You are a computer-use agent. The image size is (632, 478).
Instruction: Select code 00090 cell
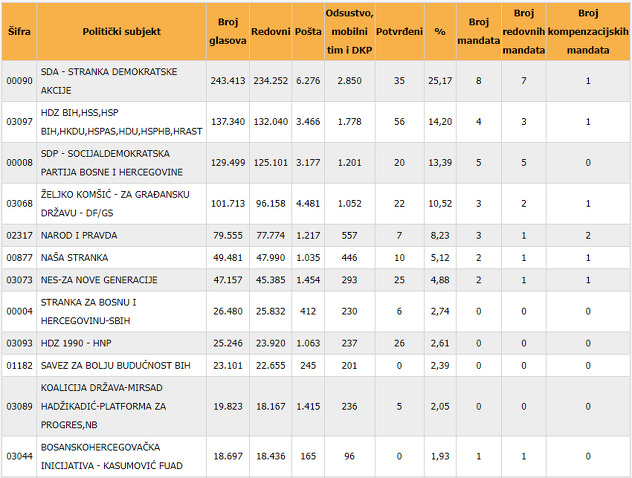[x=19, y=81]
